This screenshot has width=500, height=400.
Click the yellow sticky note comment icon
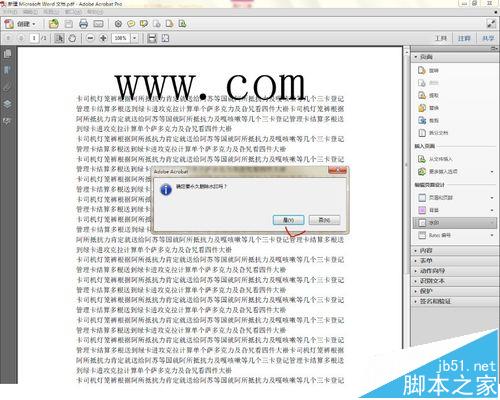[x=131, y=24]
